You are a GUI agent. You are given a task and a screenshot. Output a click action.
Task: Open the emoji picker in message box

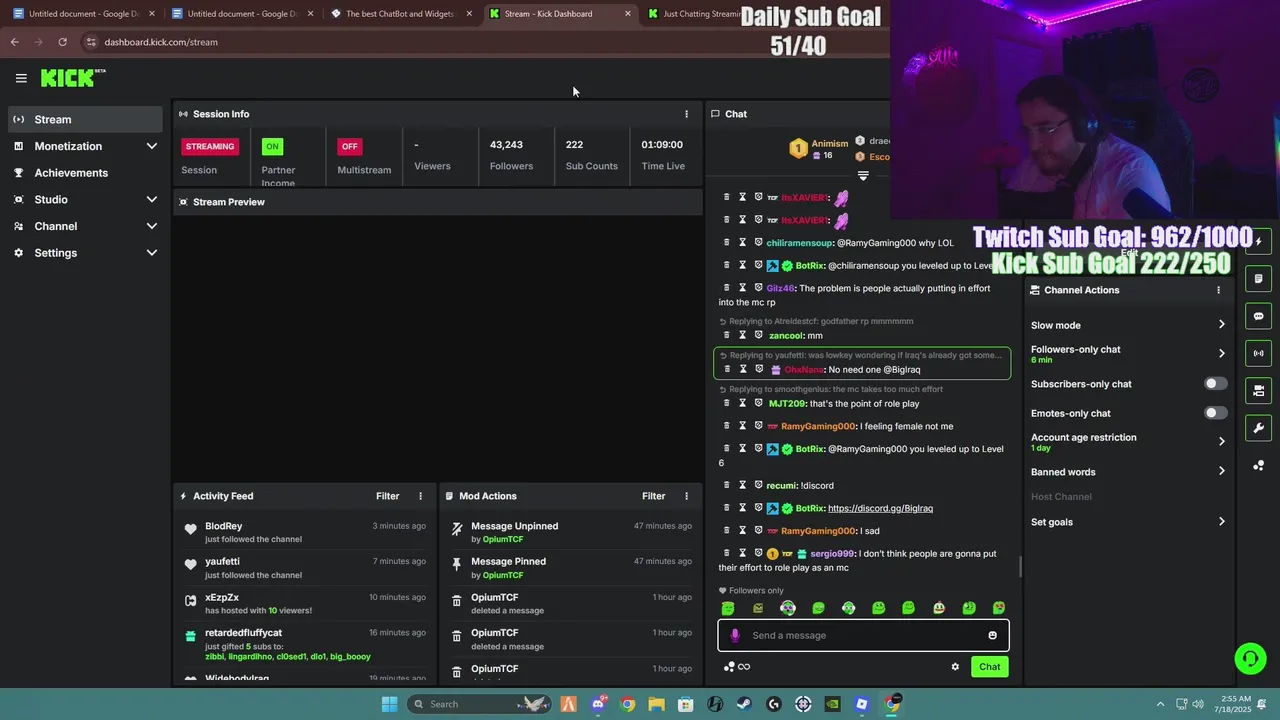992,635
